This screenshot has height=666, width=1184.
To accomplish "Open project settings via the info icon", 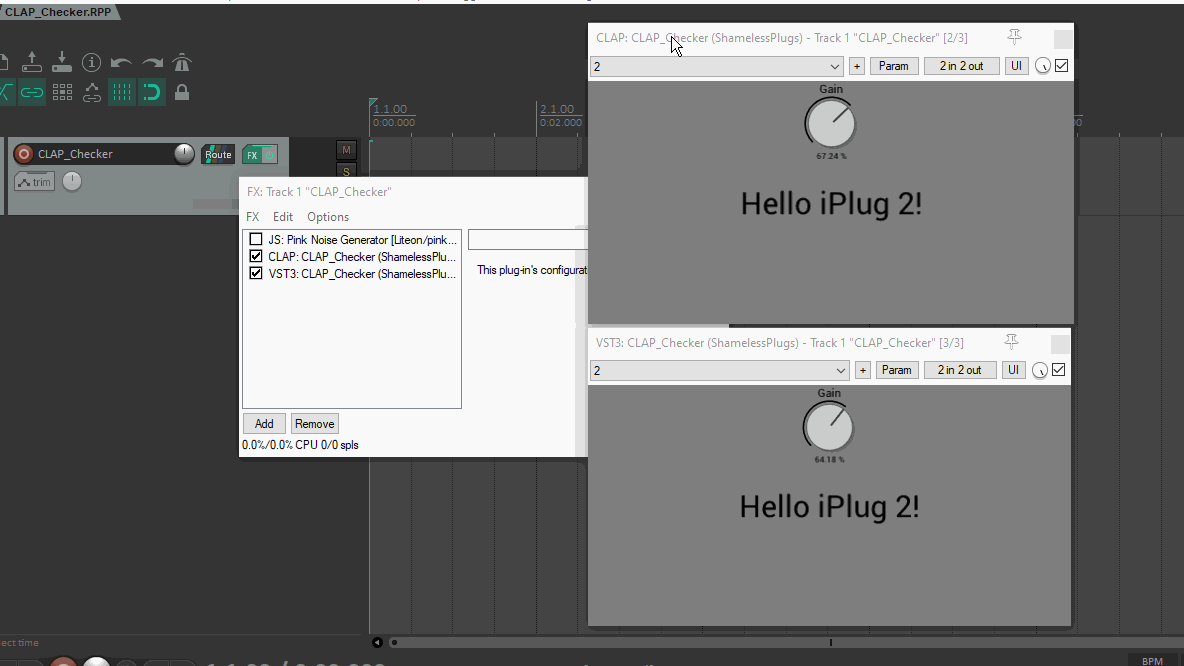I will pyautogui.click(x=91, y=62).
